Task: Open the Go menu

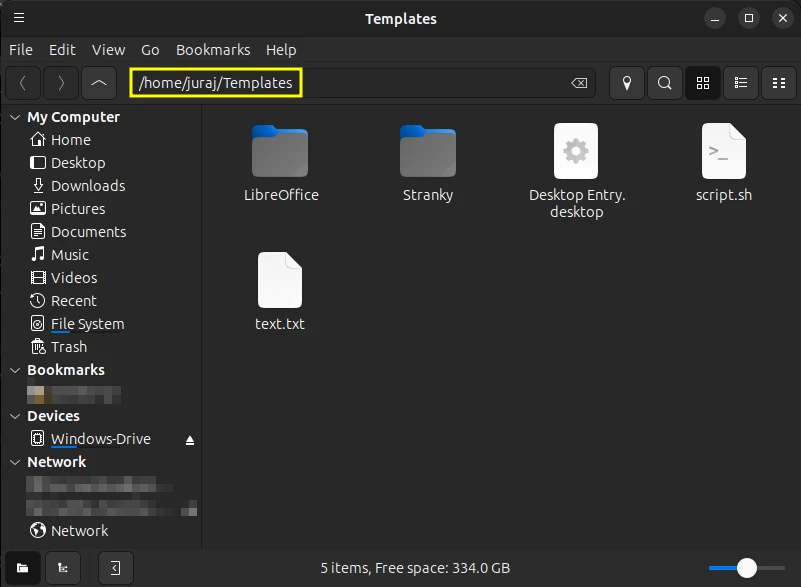Action: click(150, 50)
